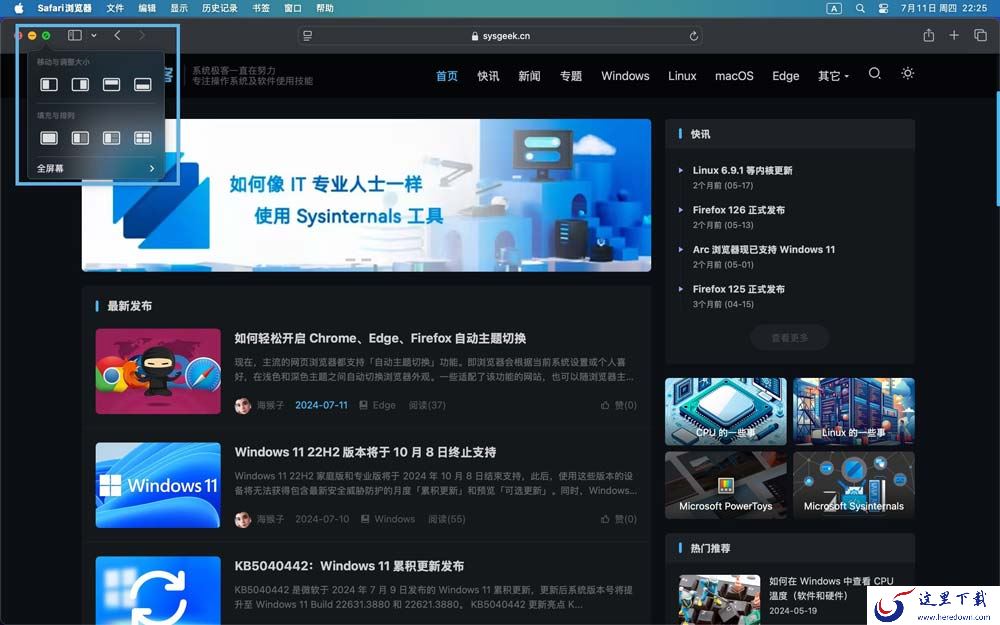This screenshot has height=625, width=1000.
Task: Expand the 其它 nav dropdown
Action: pos(833,76)
